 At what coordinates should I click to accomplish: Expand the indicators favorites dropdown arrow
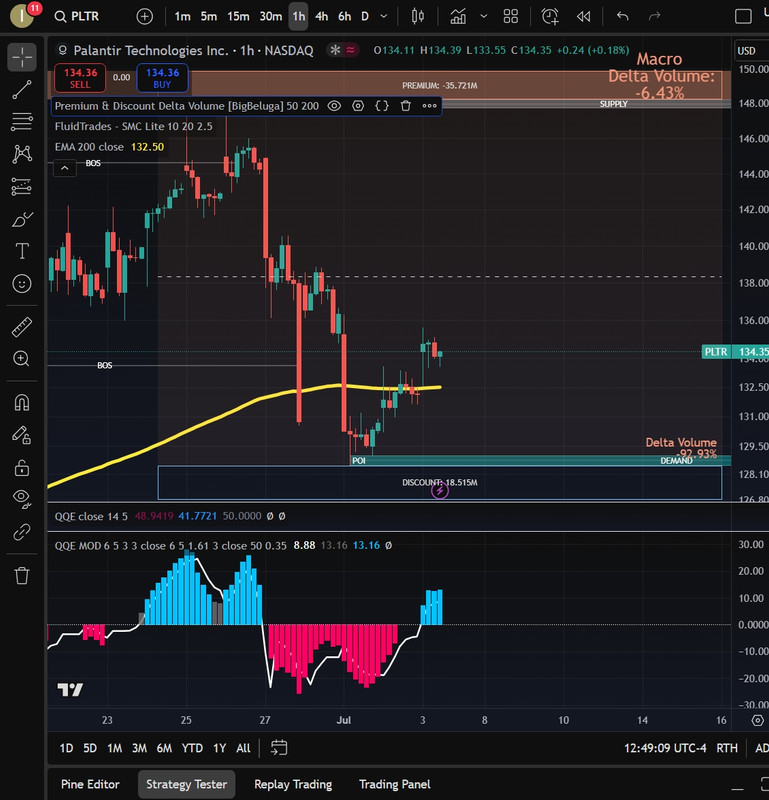[x=484, y=17]
